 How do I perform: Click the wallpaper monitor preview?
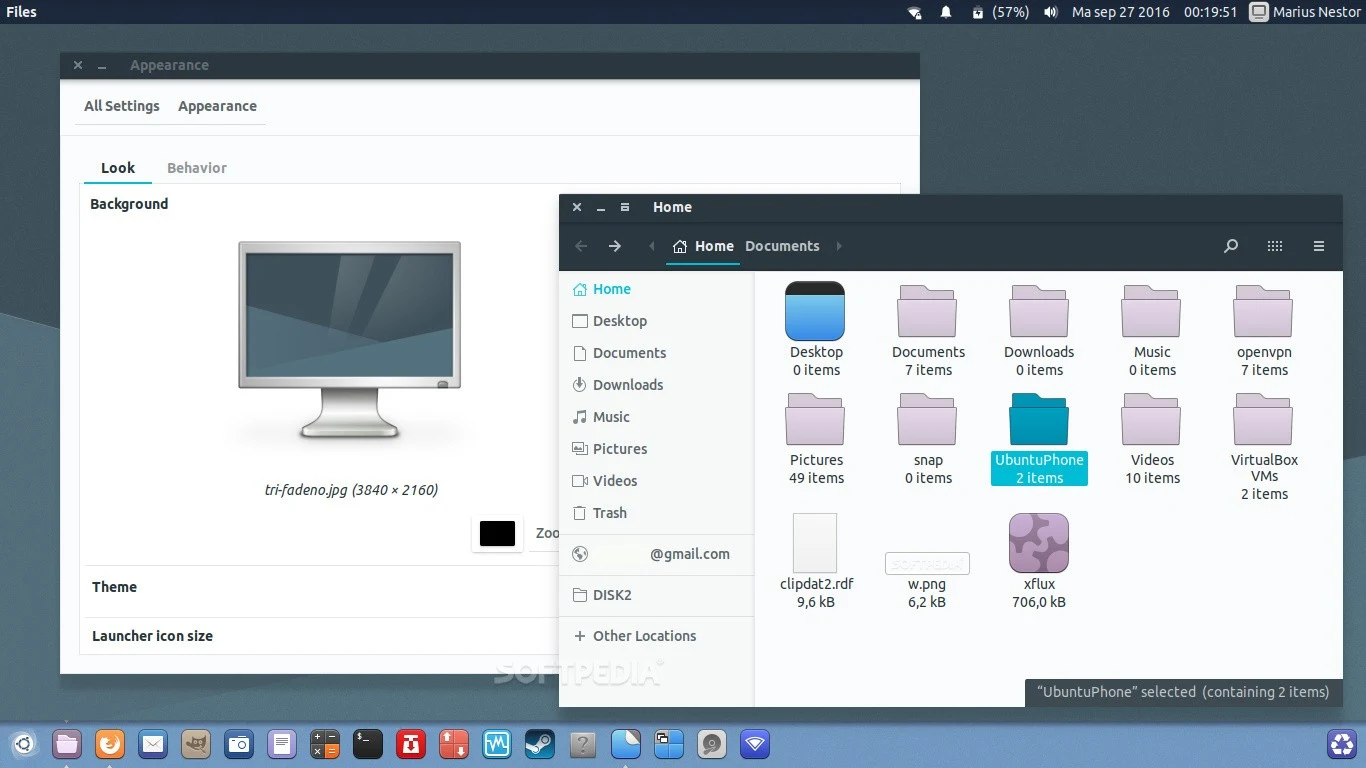point(350,340)
